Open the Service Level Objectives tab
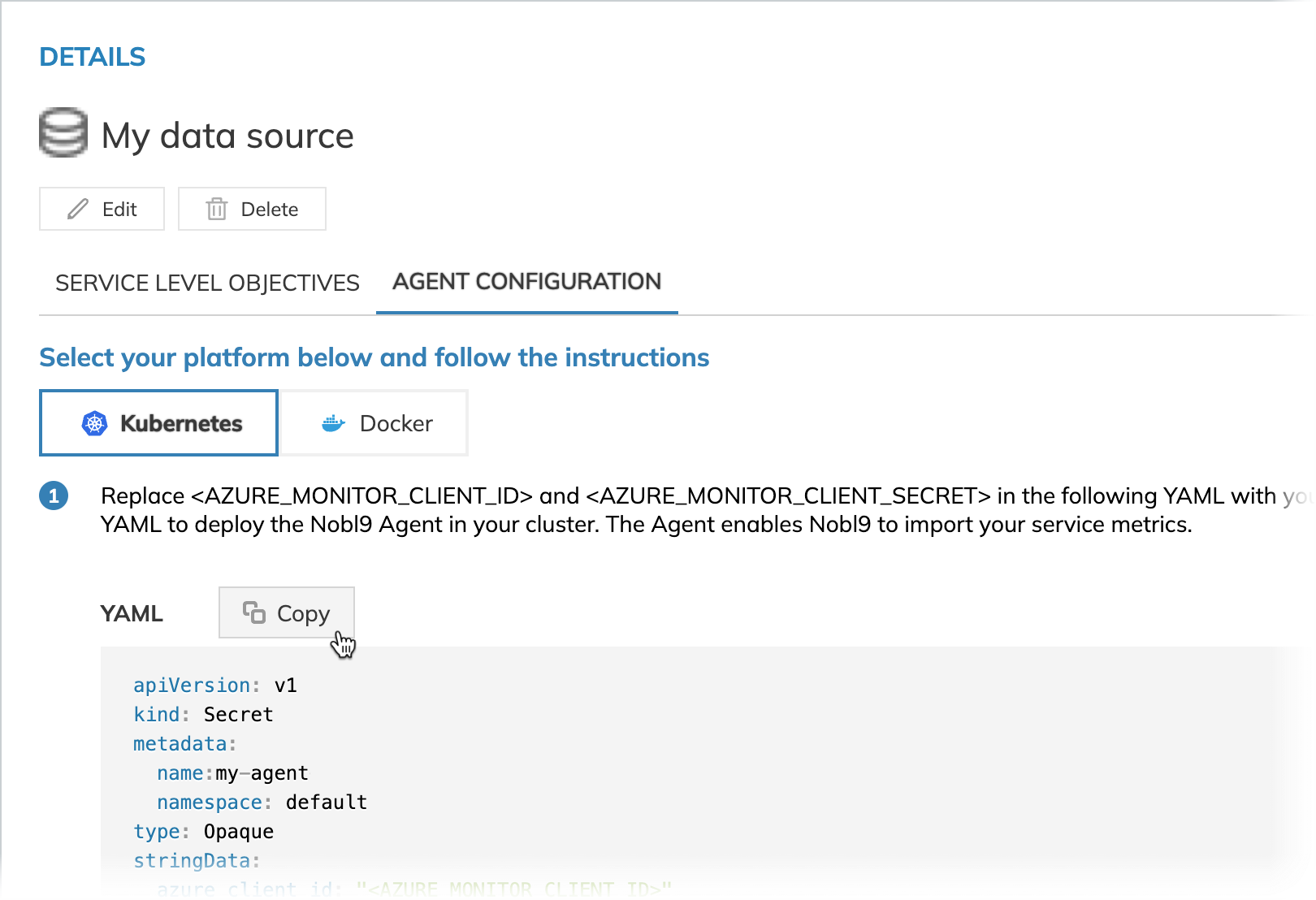The height and width of the screenshot is (900, 1316). [x=207, y=283]
